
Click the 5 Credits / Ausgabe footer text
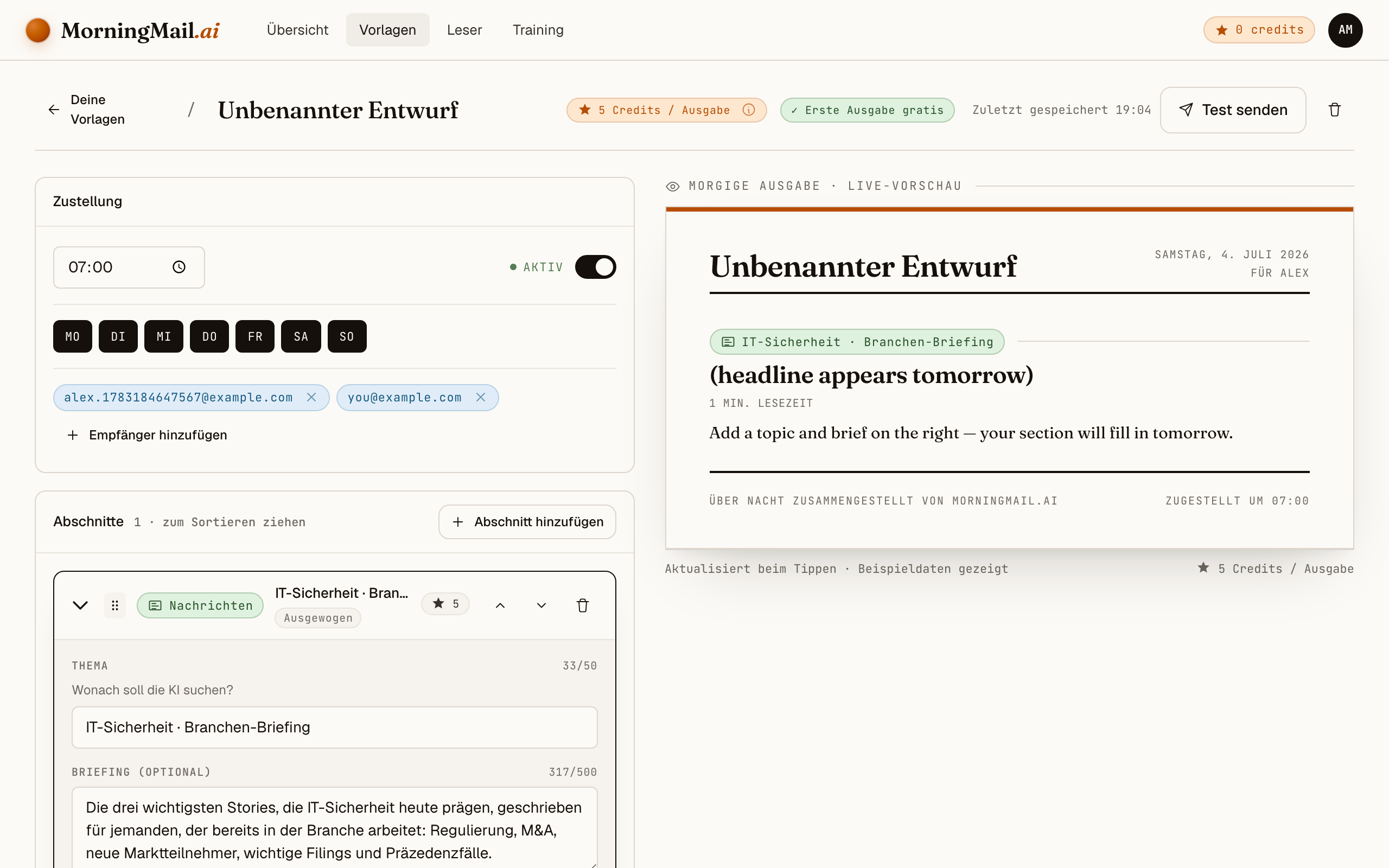(1276, 569)
